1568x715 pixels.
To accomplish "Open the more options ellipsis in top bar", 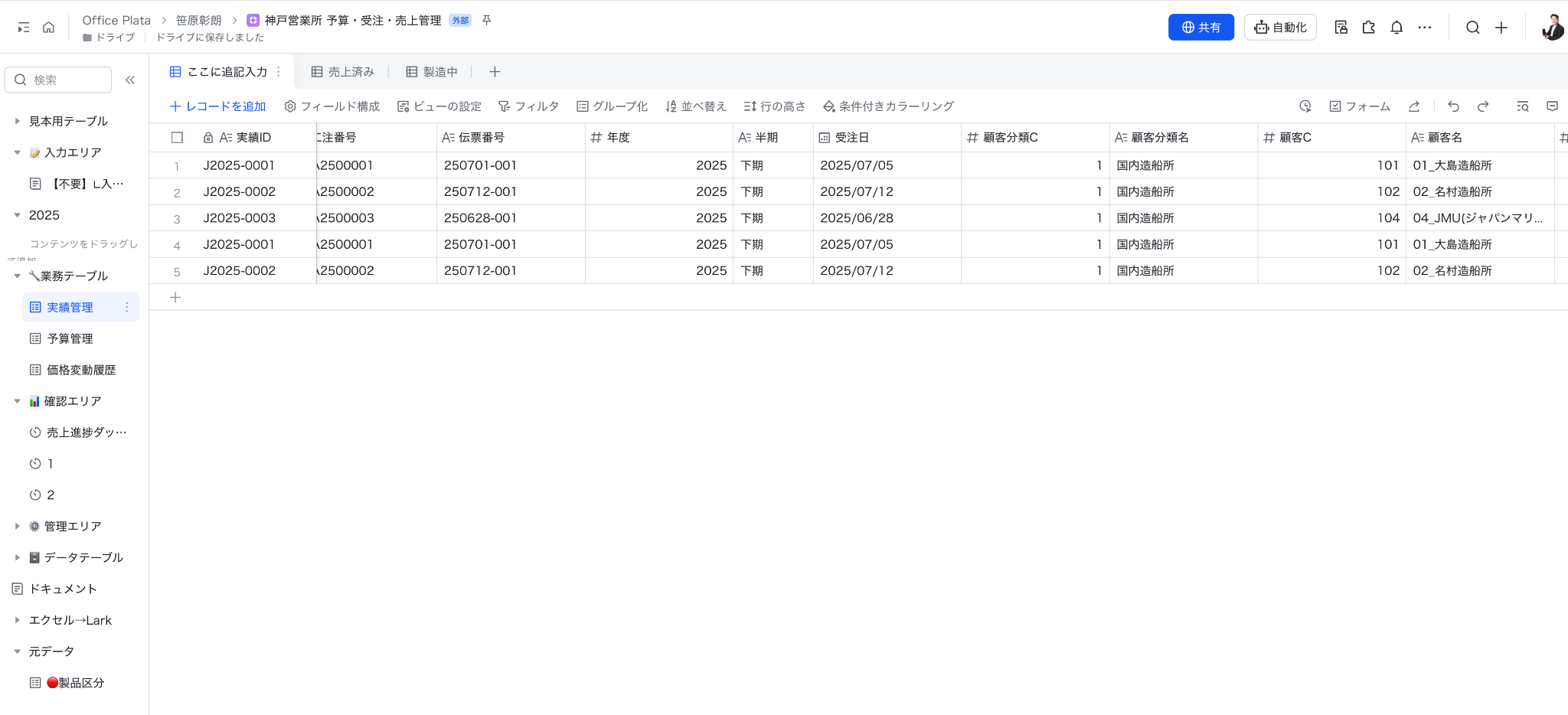I will click(1424, 28).
